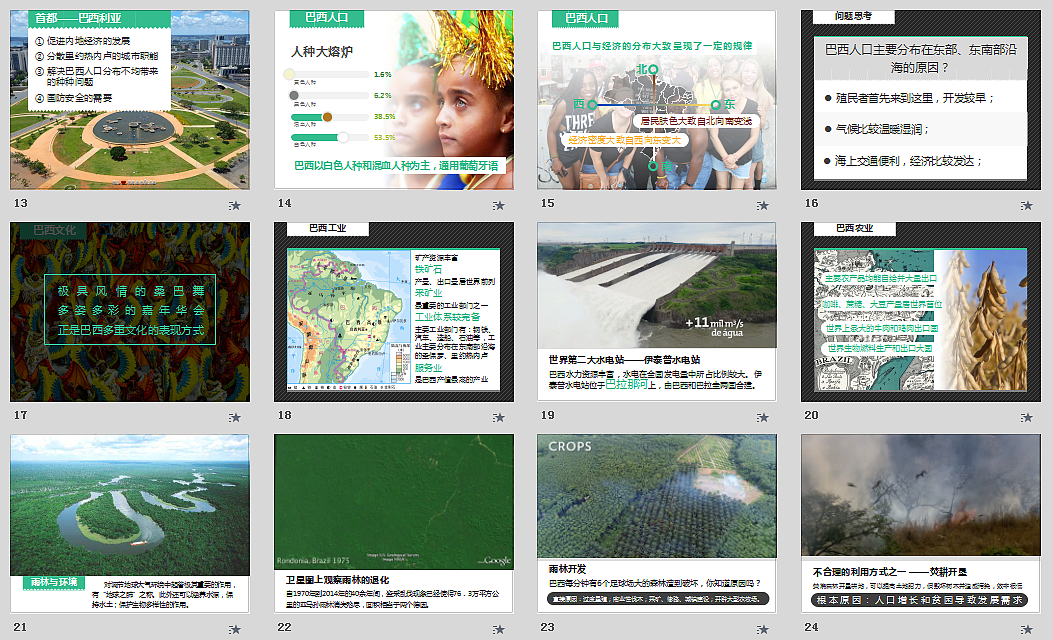Select slide 13 Brasília capital thumbnail
1053x640 pixels.
(130, 99)
